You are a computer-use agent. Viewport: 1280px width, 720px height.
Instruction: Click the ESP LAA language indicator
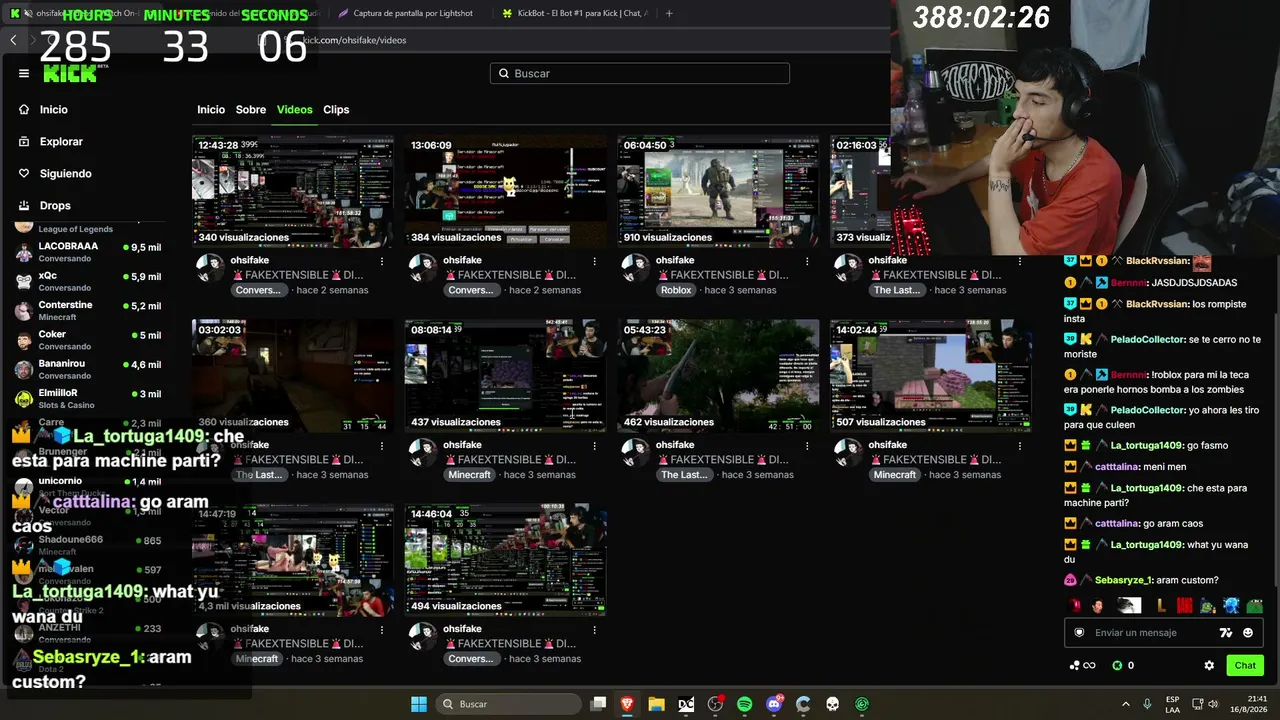(1172, 704)
